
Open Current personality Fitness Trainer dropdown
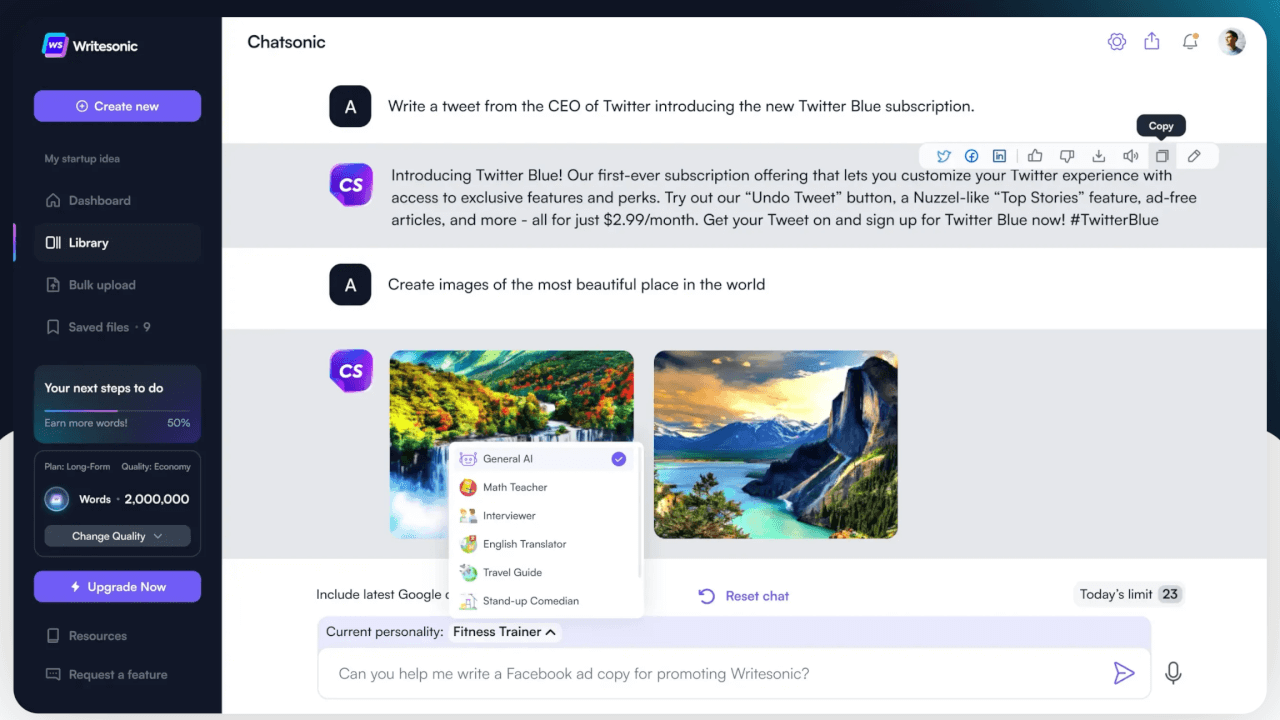point(506,632)
